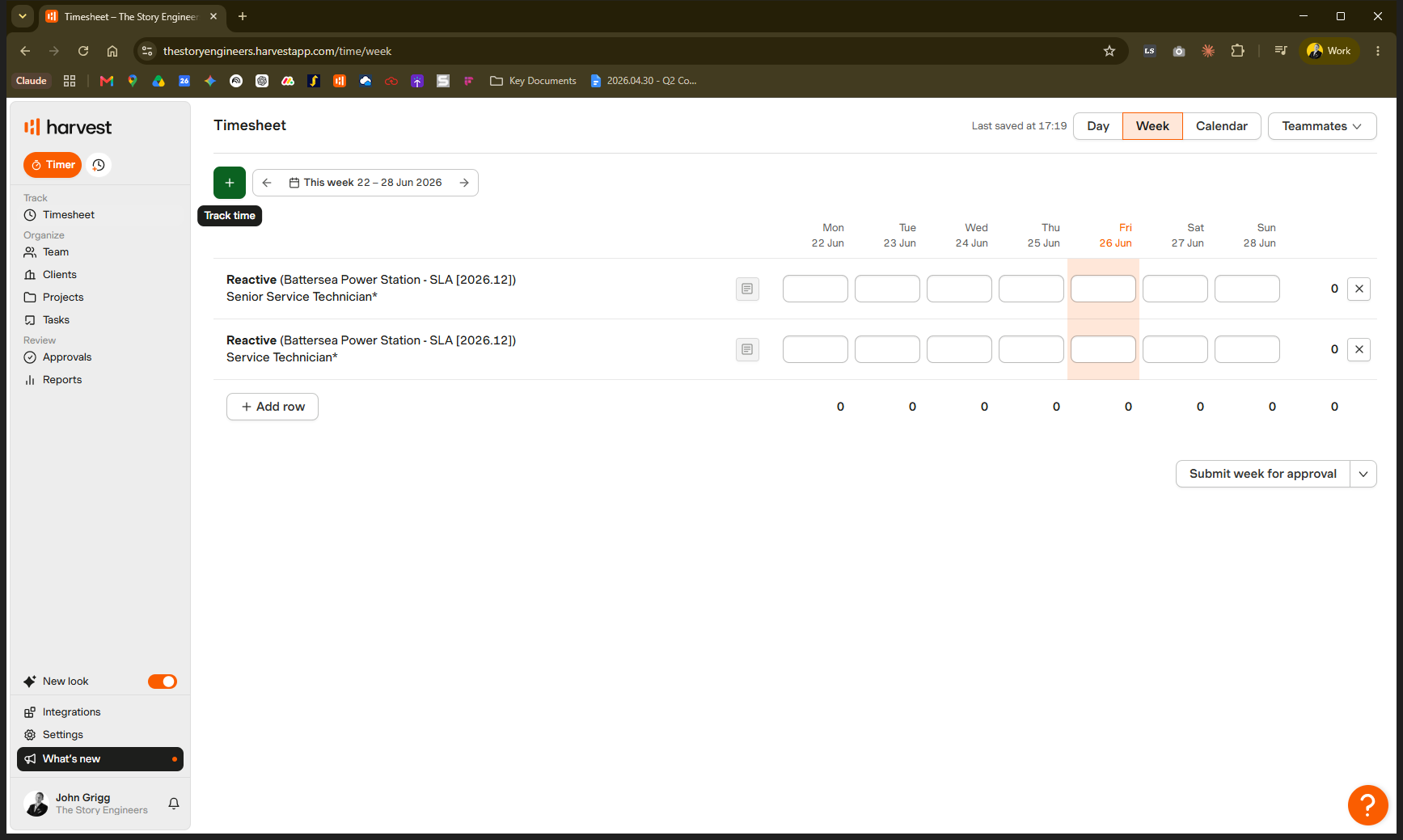Image resolution: width=1403 pixels, height=840 pixels.
Task: Start the orange Timer button
Action: tap(53, 165)
